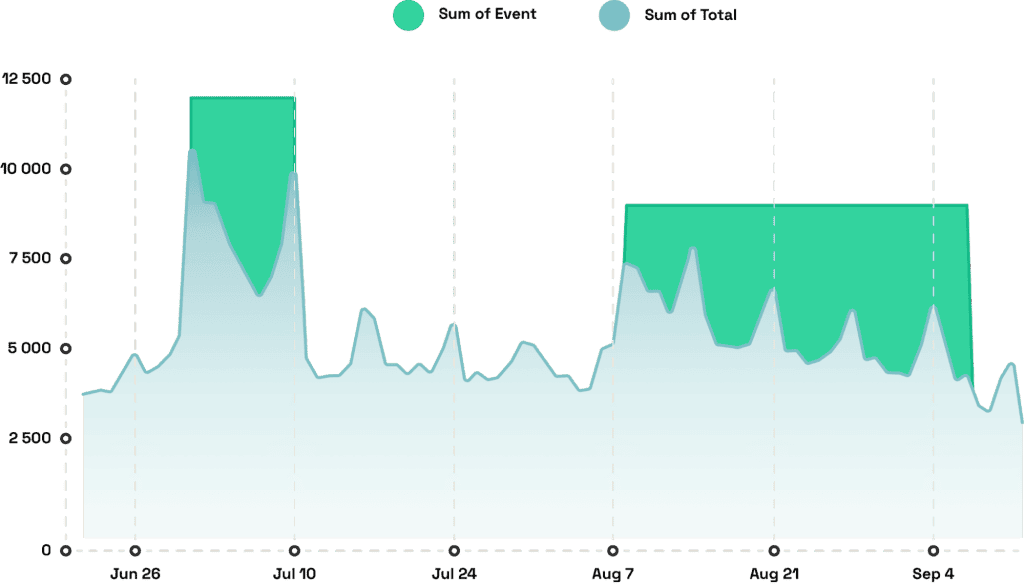Click the 5 000 y-axis circle marker
Viewport: 1024px width, 584px height.
tap(66, 349)
